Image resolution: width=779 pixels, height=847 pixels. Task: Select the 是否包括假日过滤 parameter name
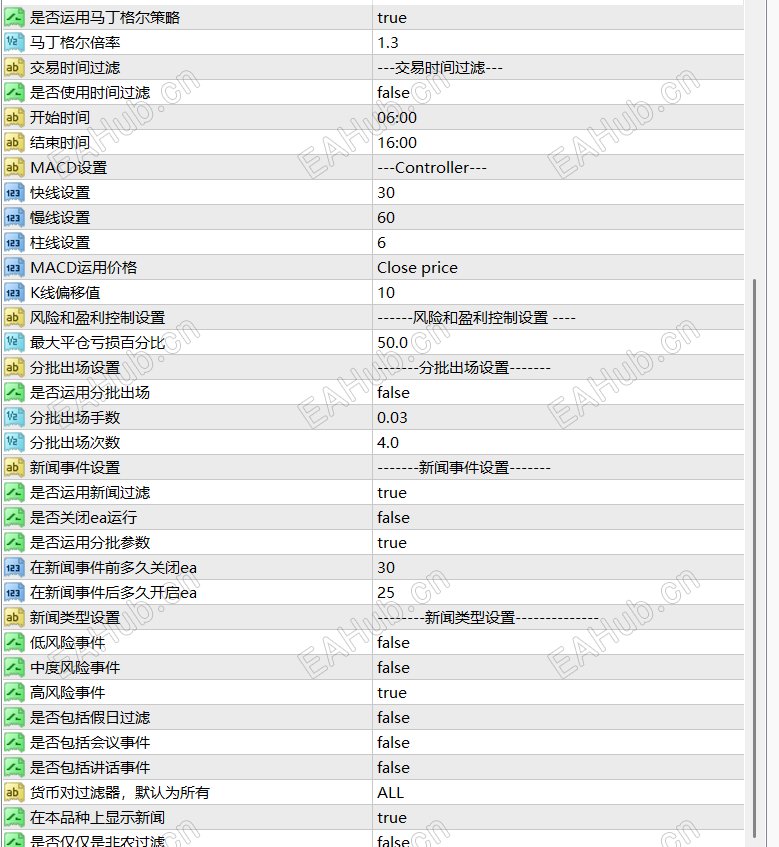pyautogui.click(x=90, y=717)
